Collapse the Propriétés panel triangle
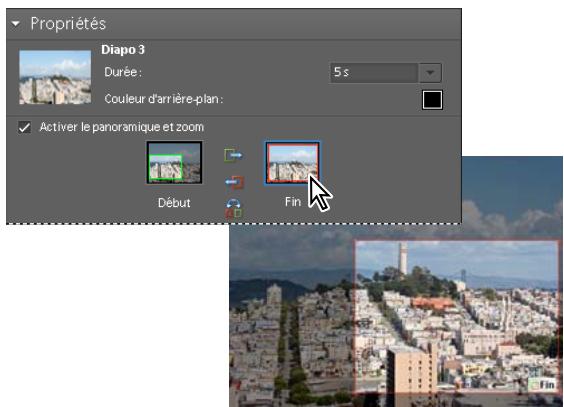The height and width of the screenshot is (407, 564). (15, 24)
